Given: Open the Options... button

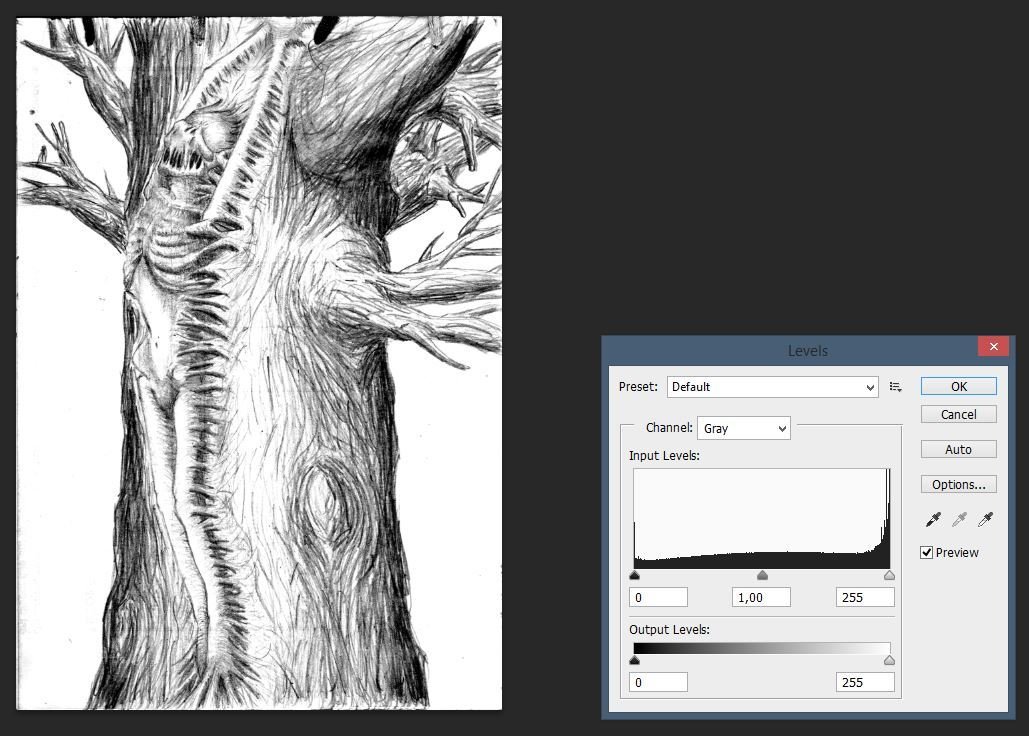Looking at the screenshot, I should 959,484.
